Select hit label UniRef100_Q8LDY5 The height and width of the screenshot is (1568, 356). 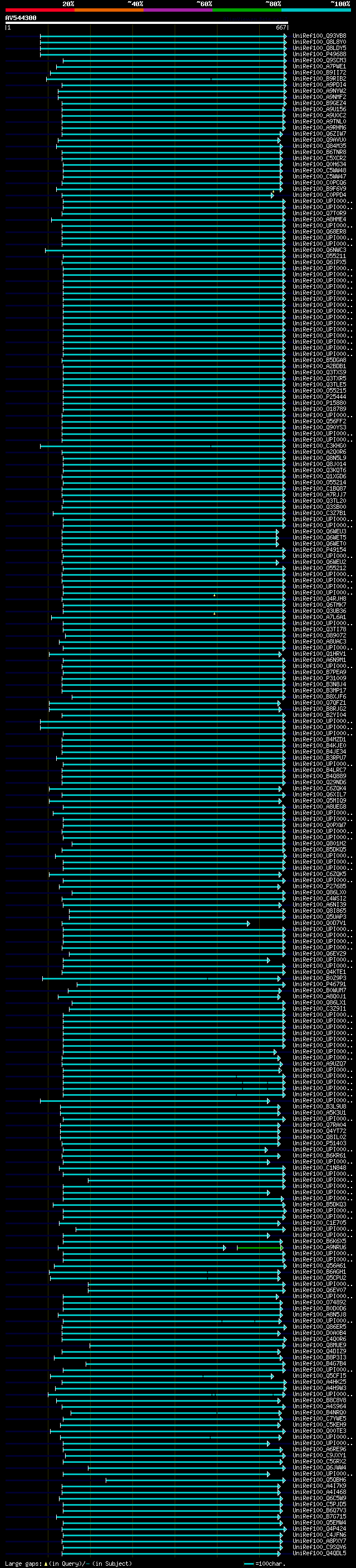point(319,48)
